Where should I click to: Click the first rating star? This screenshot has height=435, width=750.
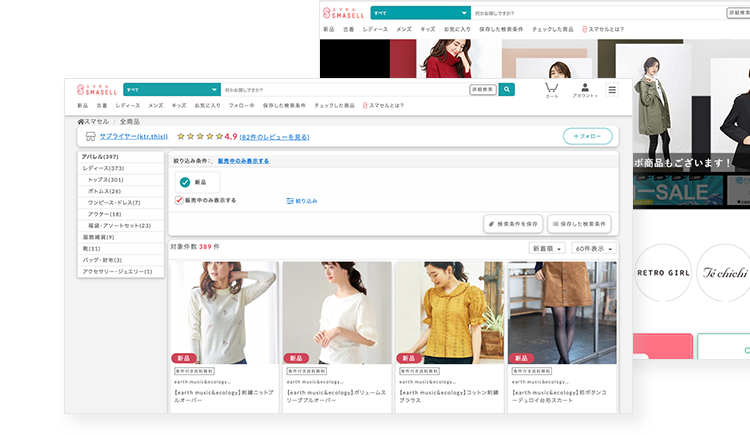pos(181,136)
